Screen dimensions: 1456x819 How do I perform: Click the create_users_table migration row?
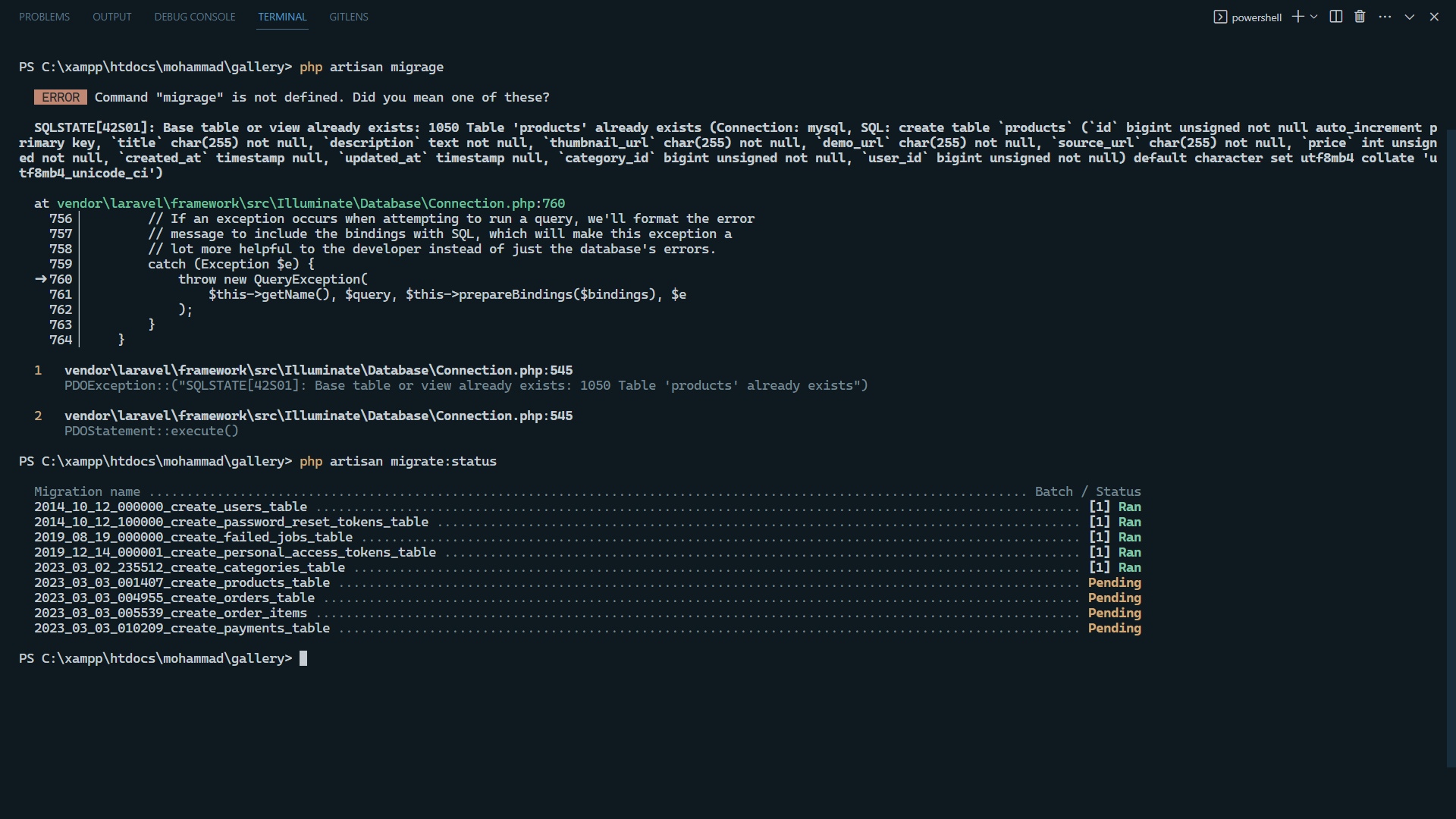click(x=588, y=507)
